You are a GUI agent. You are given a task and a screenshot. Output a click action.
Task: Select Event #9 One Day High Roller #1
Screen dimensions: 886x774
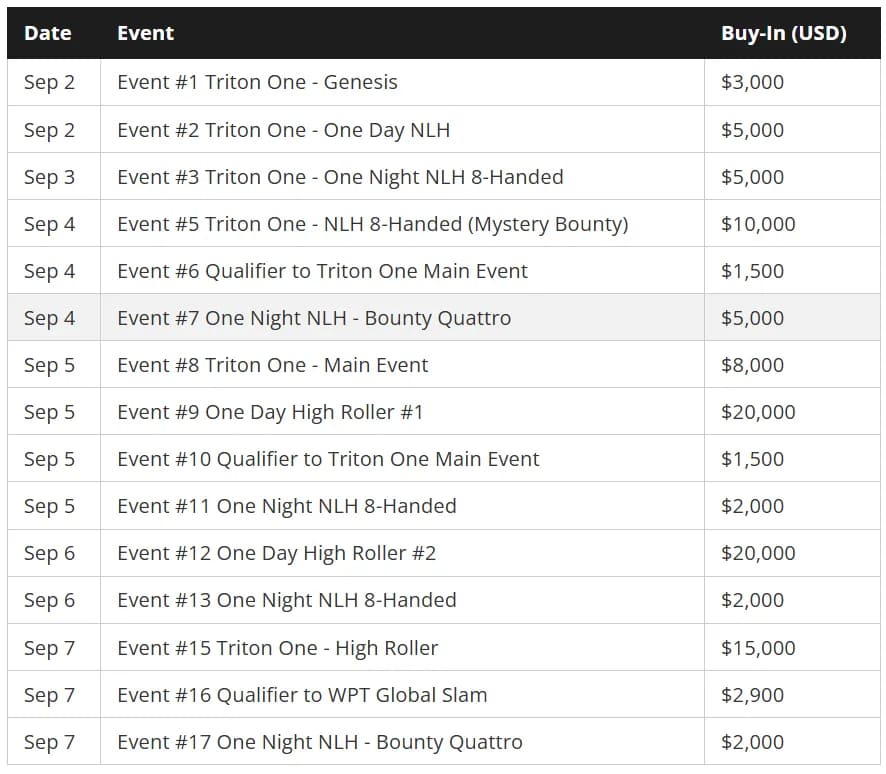coord(270,412)
